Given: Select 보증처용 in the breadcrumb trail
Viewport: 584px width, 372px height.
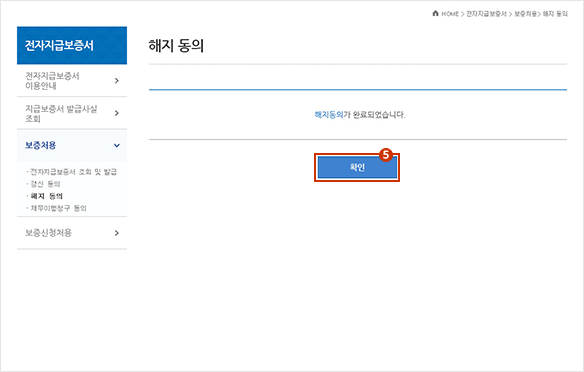Looking at the screenshot, I should point(526,14).
